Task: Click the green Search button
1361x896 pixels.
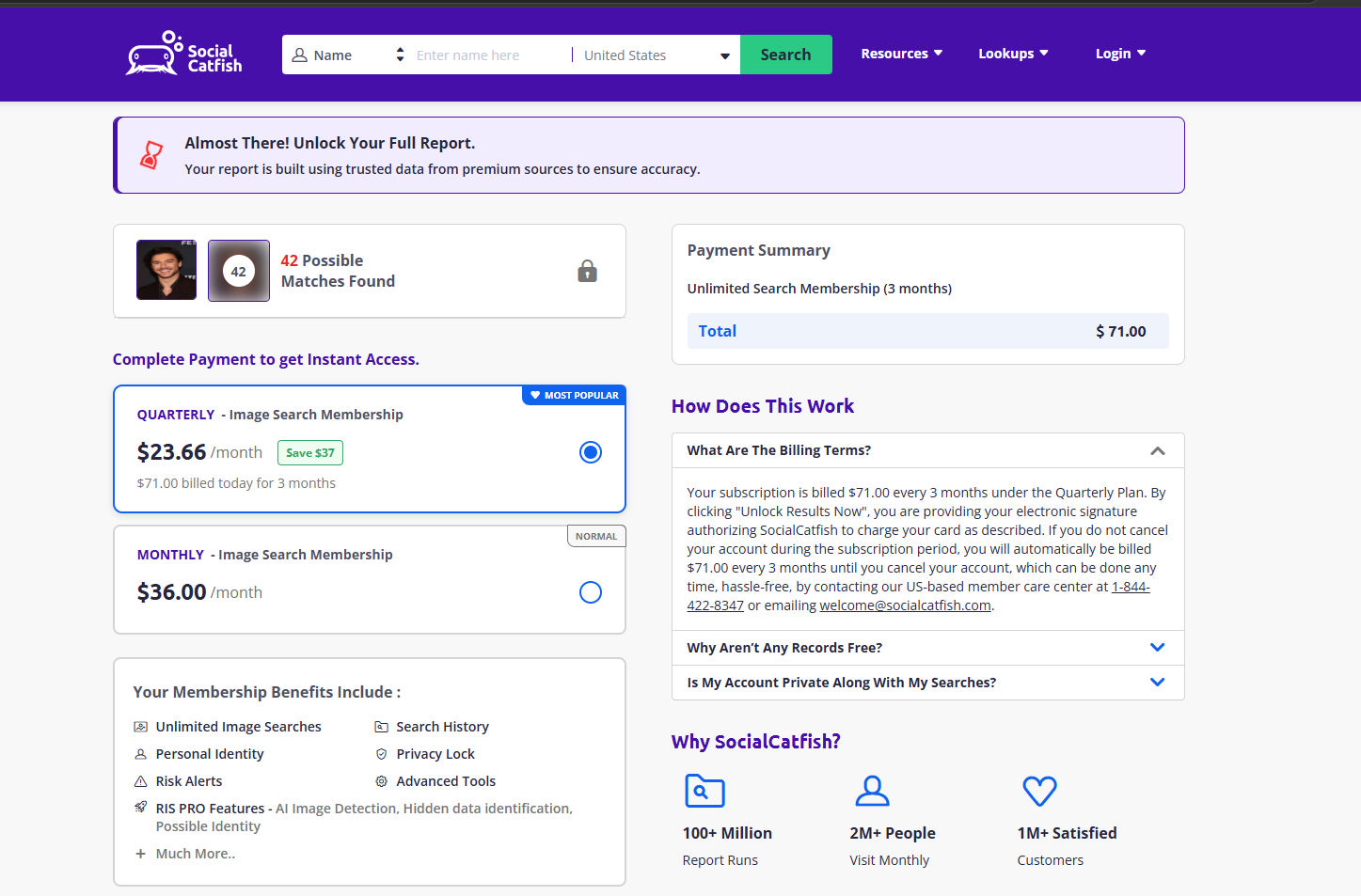Action: click(x=785, y=55)
